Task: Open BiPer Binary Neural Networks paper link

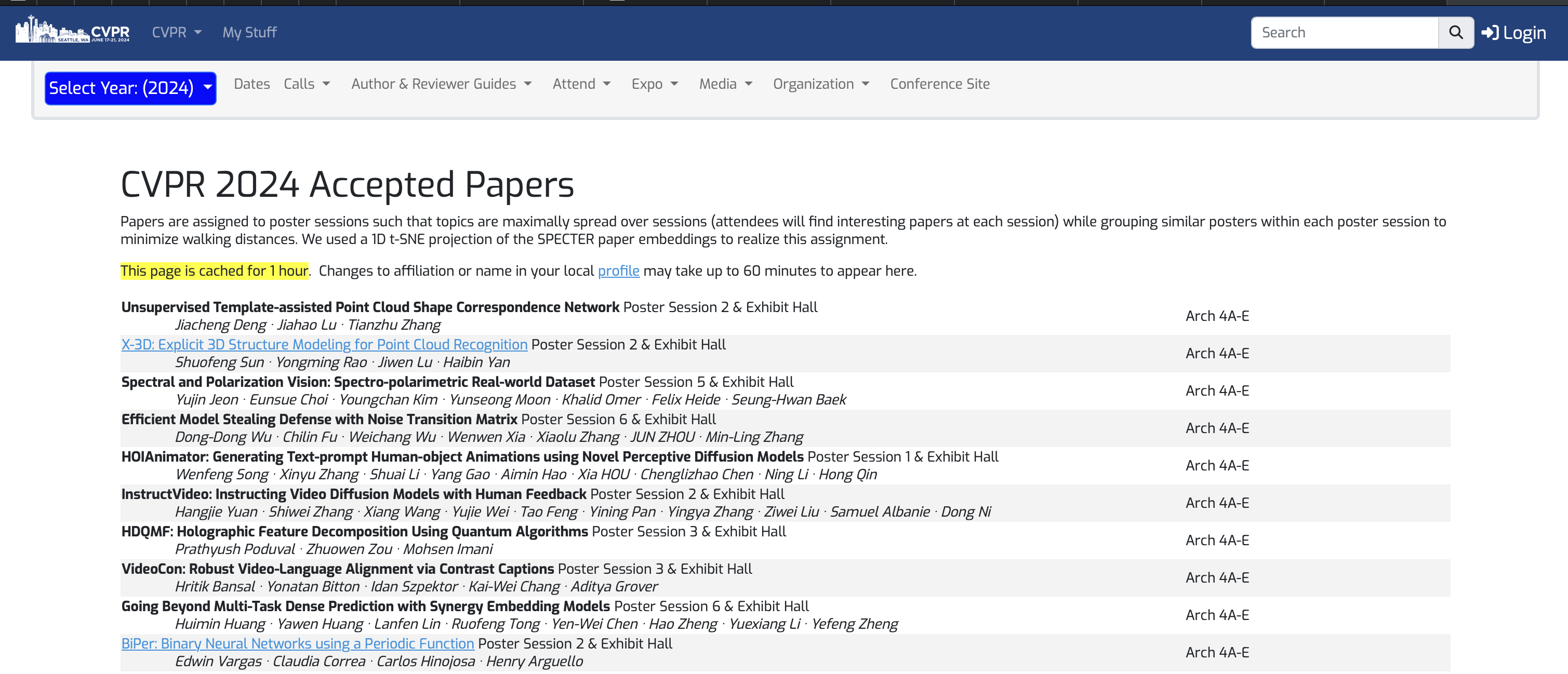Action: click(298, 643)
